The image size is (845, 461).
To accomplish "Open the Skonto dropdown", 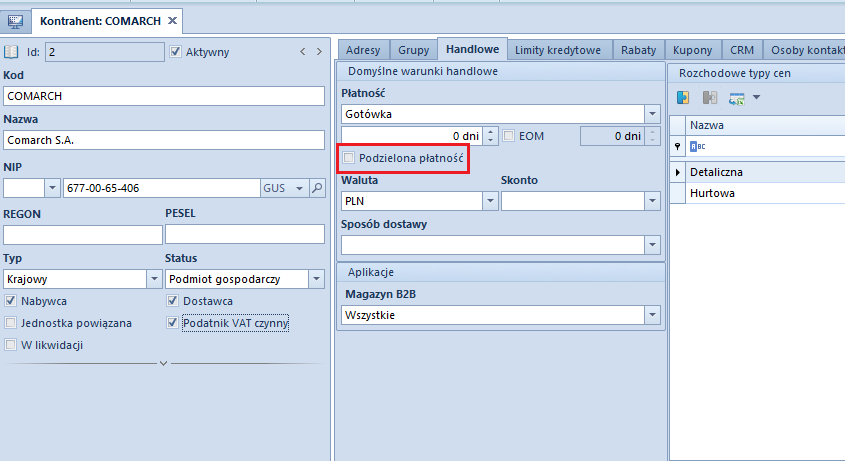I will (x=652, y=201).
